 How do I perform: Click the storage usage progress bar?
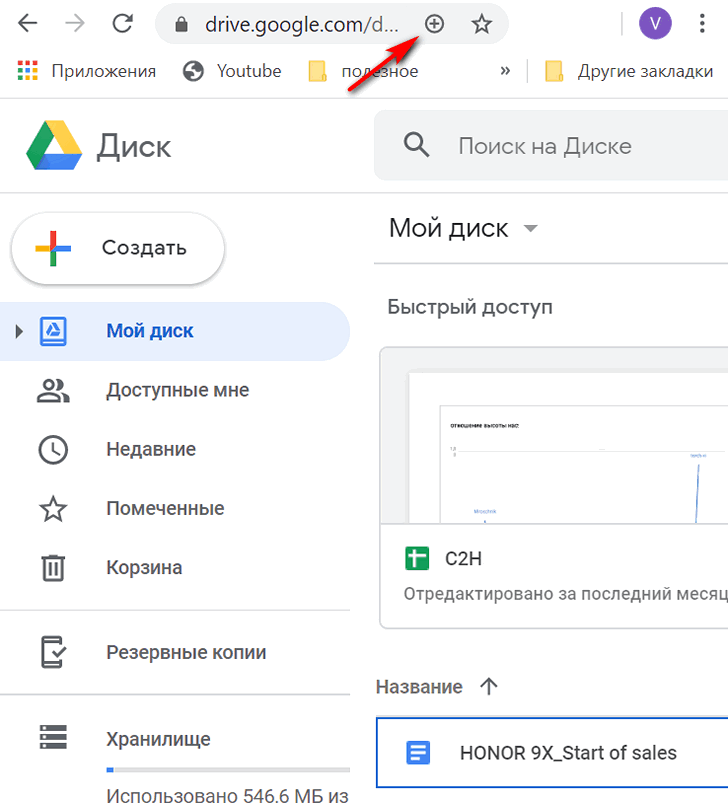[228, 770]
